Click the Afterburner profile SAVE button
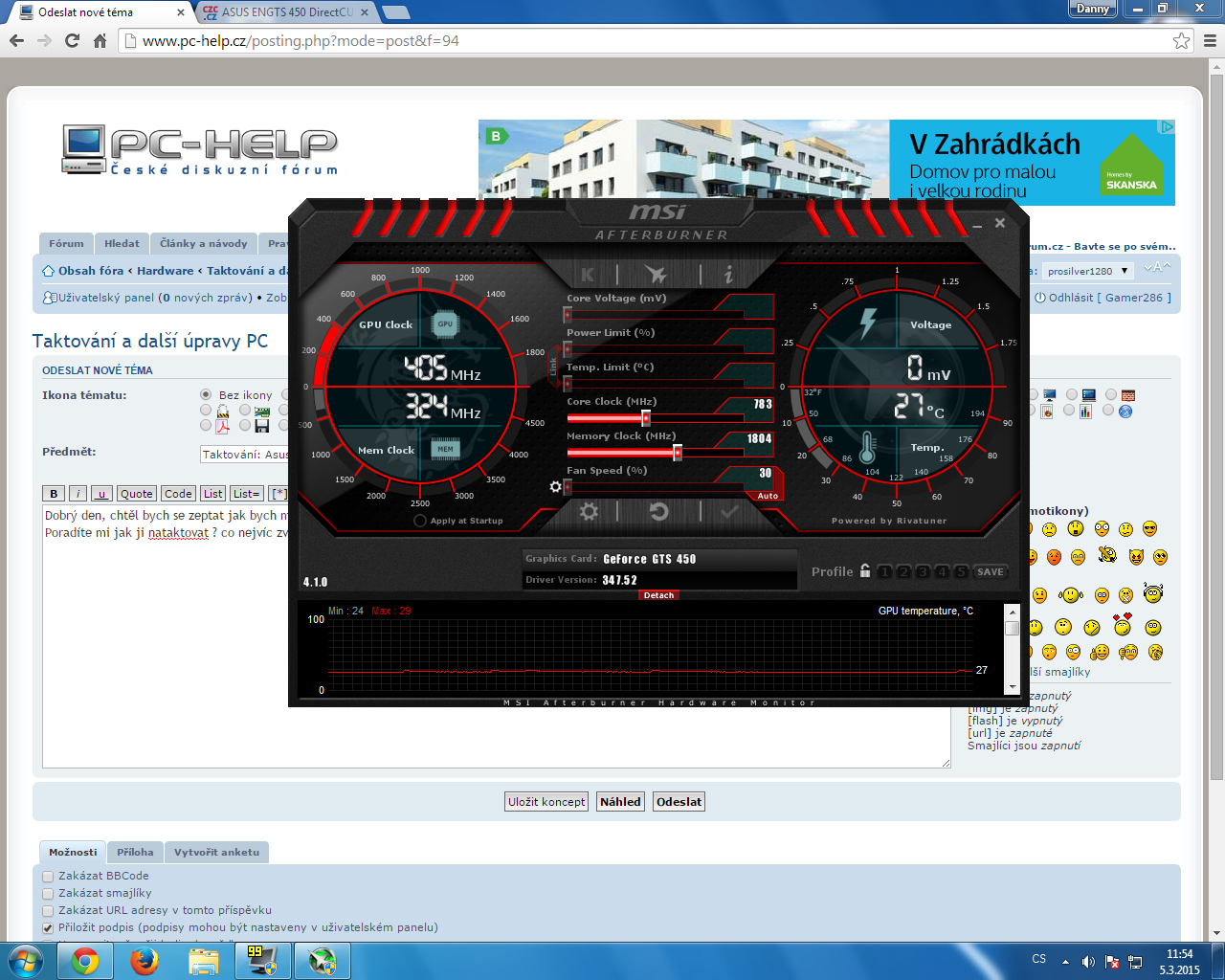Viewport: 1225px width, 980px height. coord(991,572)
